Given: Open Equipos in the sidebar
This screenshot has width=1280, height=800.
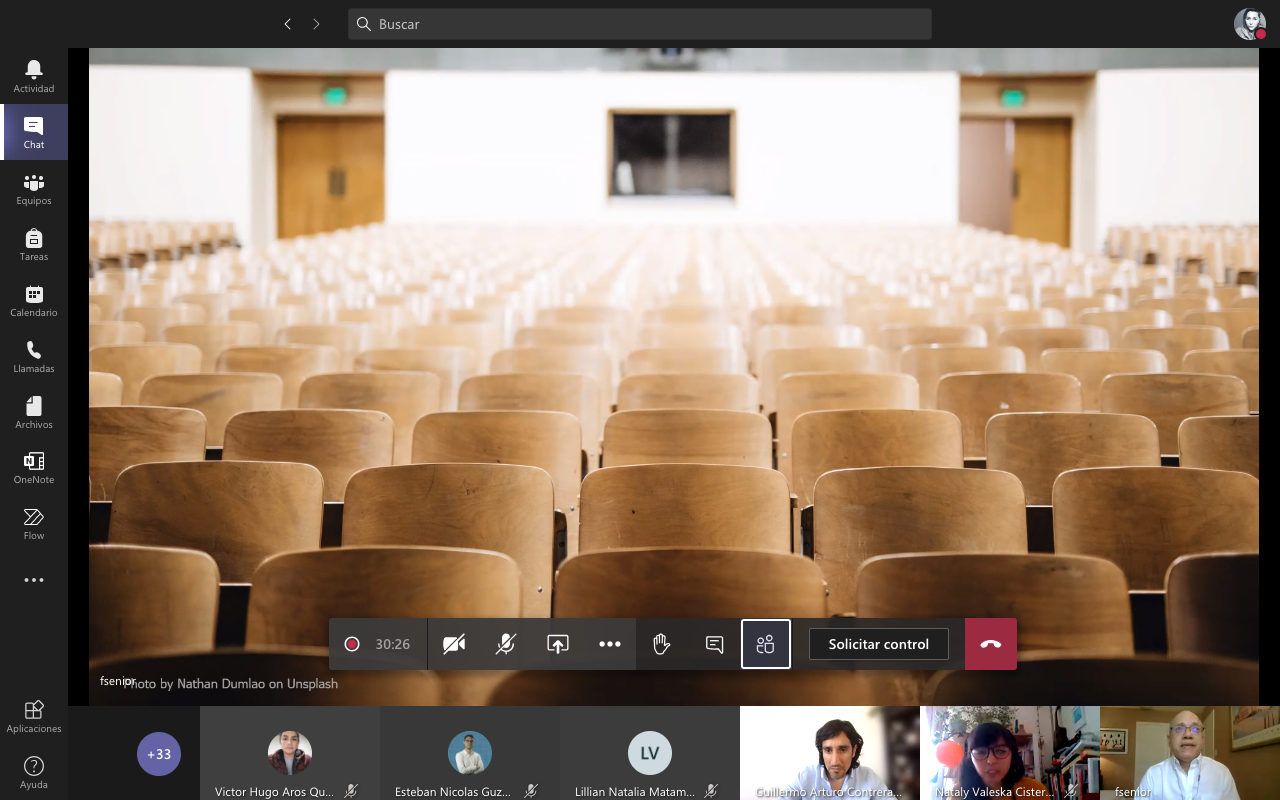Looking at the screenshot, I should pos(34,188).
